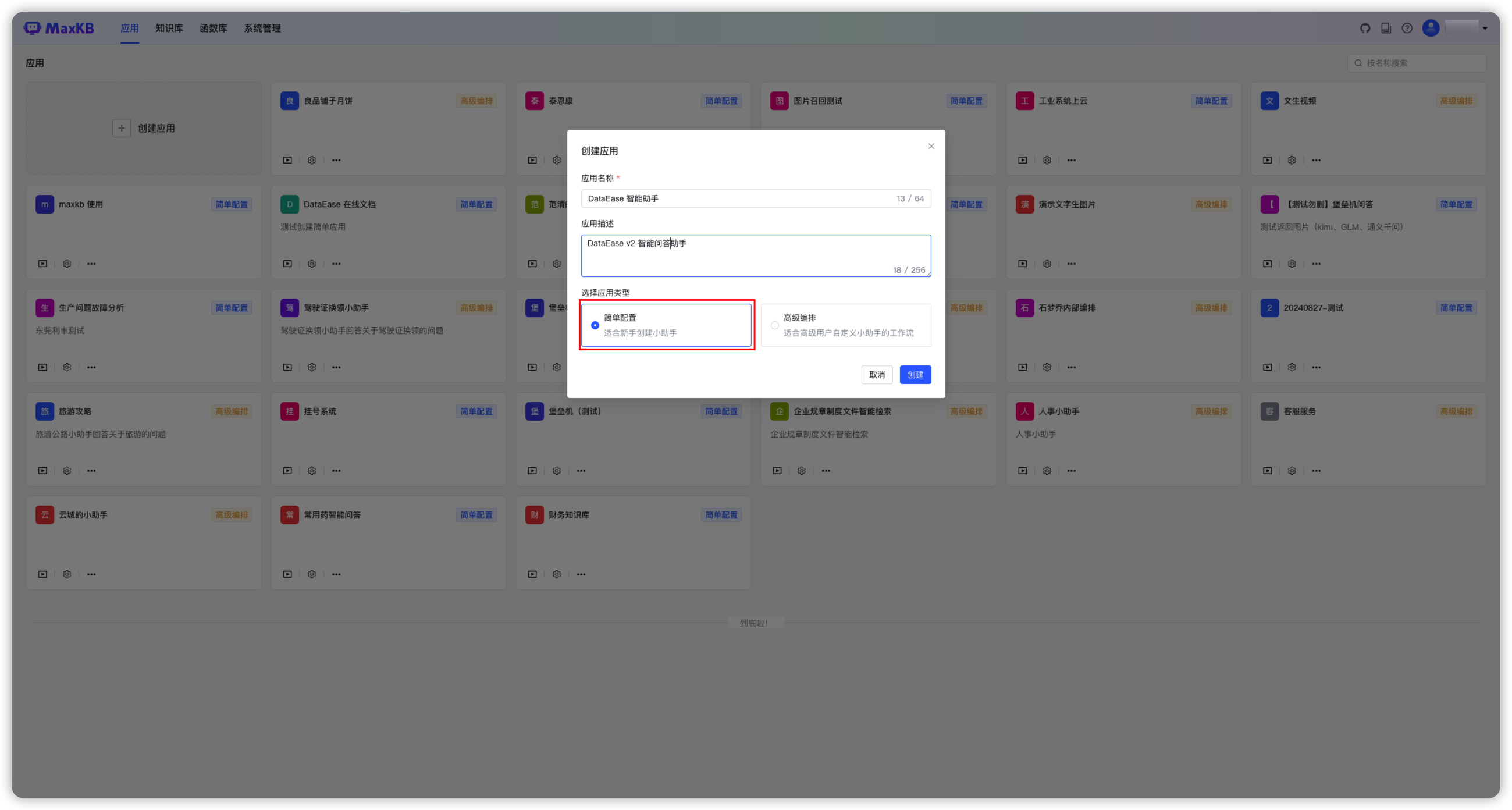Screen dimensions: 1512x810
Task: Select the 简单配置 radio option
Action: point(595,325)
